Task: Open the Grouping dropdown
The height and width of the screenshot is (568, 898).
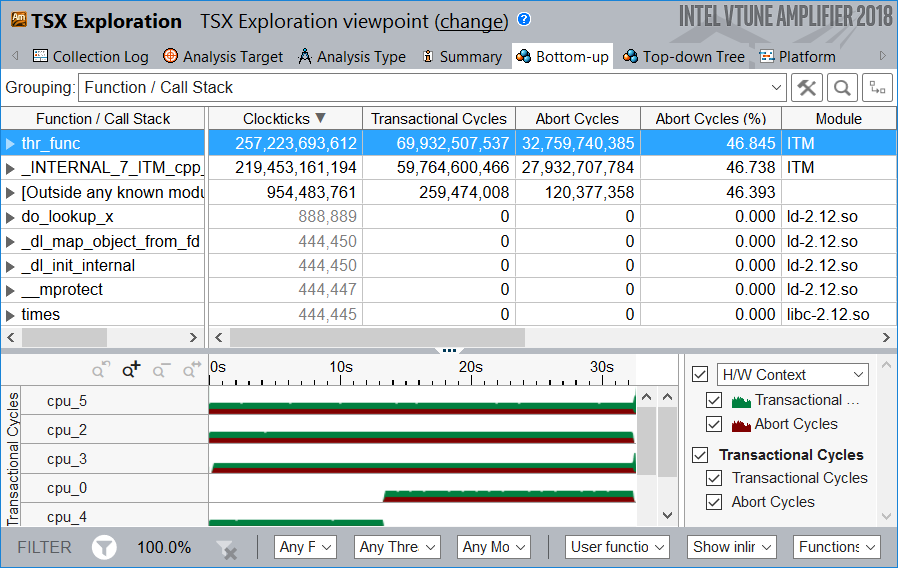Action: pyautogui.click(x=432, y=88)
